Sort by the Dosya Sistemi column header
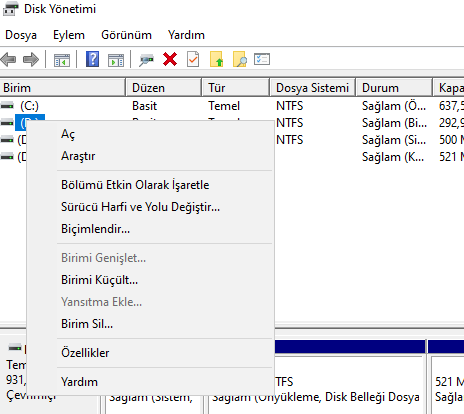The height and width of the screenshot is (414, 464). 312,88
